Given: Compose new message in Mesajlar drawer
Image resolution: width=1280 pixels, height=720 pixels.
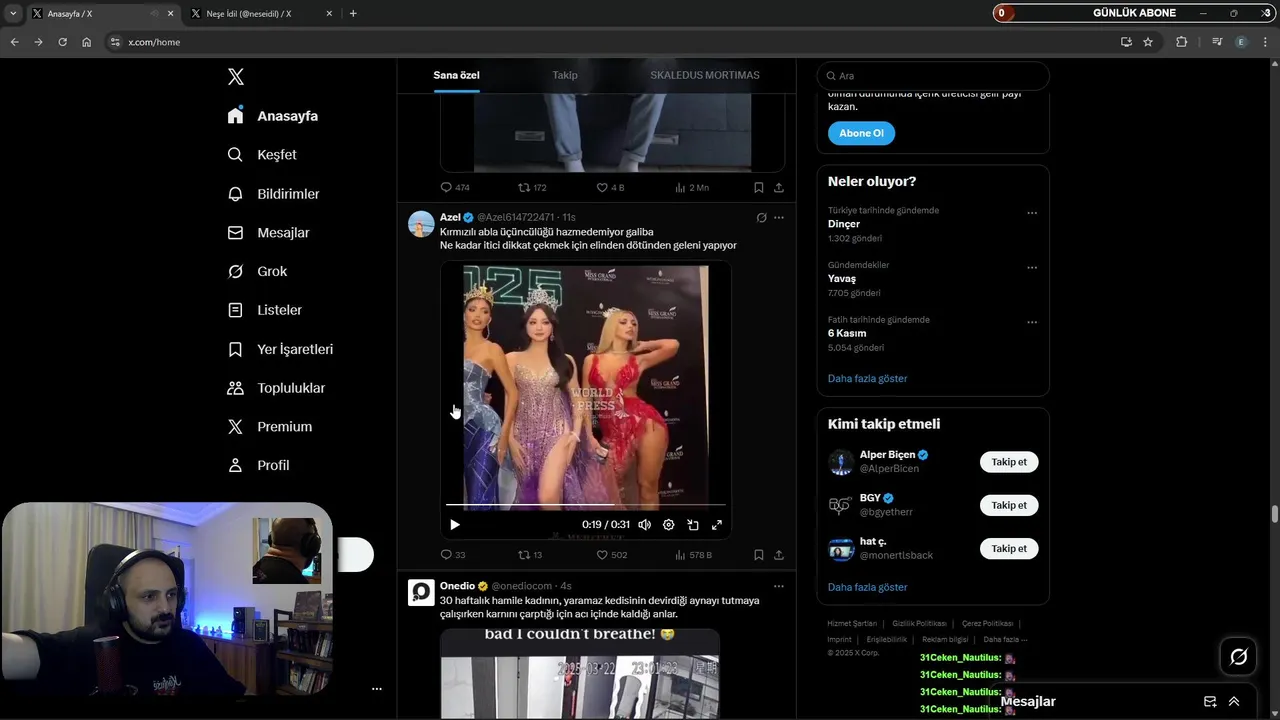Looking at the screenshot, I should (x=1210, y=702).
